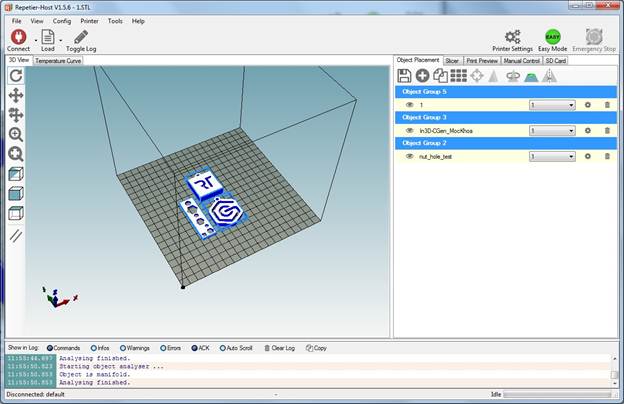Click the Autoposition grid icon
The height and width of the screenshot is (404, 624).
[x=457, y=75]
